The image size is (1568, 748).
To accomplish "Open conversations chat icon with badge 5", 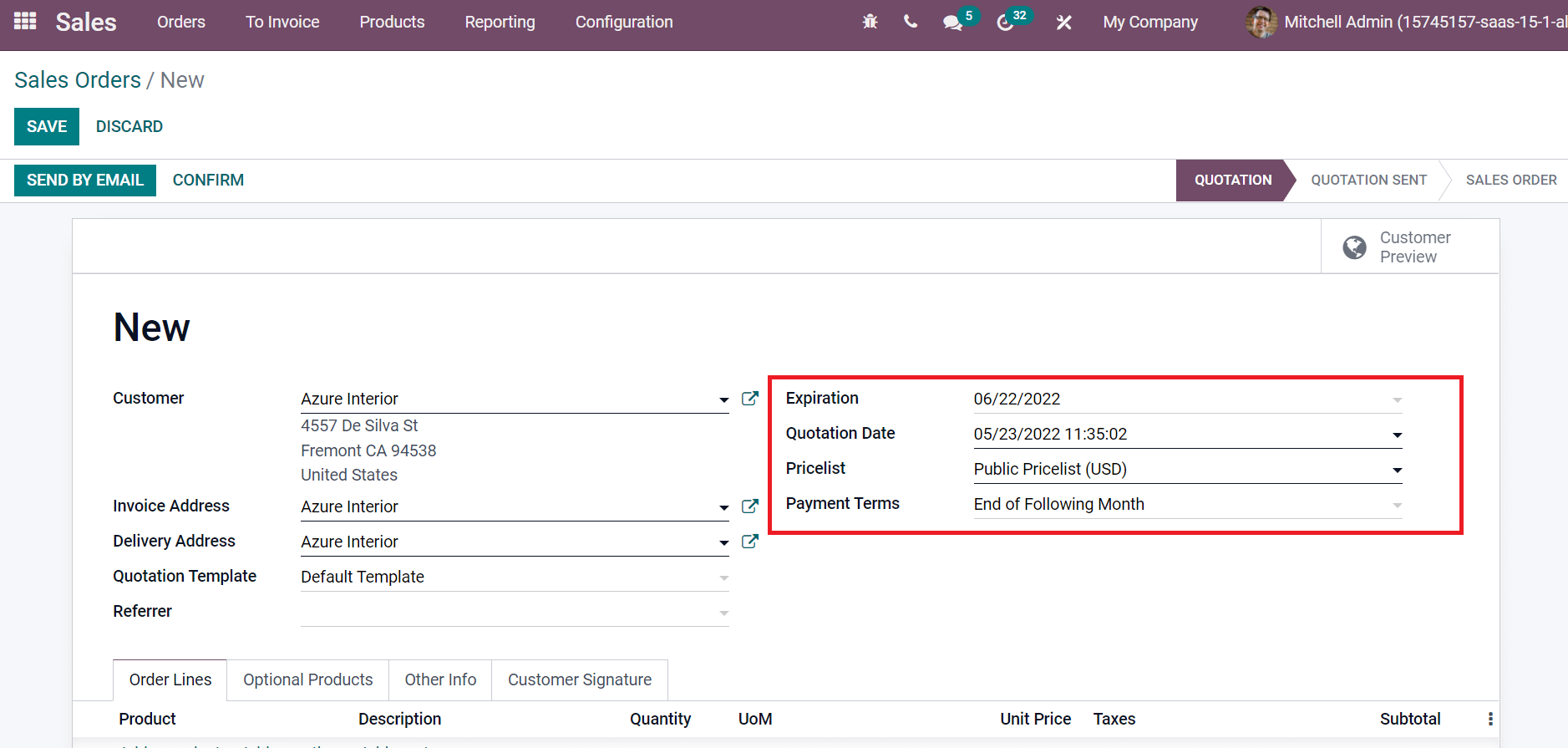I will (953, 23).
